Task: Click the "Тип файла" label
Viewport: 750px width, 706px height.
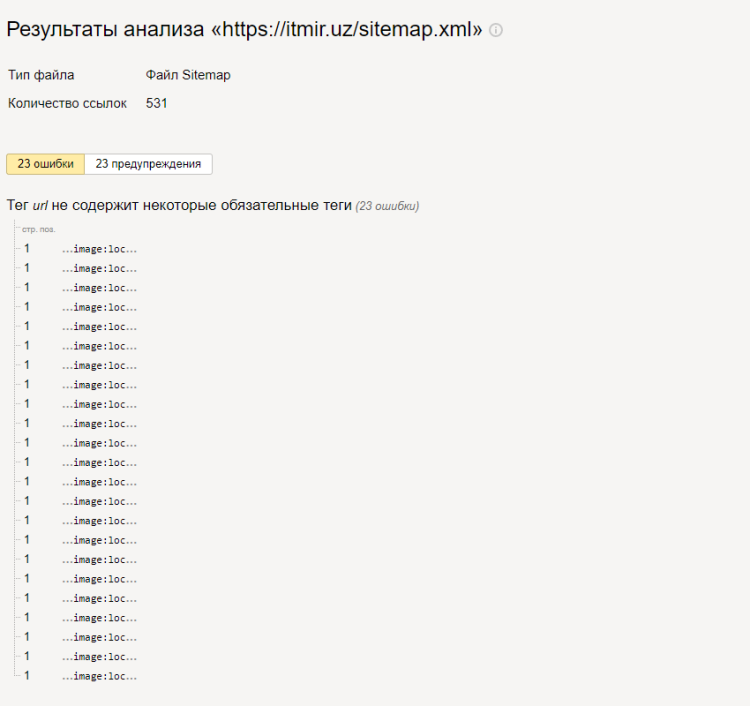Action: pyautogui.click(x=41, y=75)
